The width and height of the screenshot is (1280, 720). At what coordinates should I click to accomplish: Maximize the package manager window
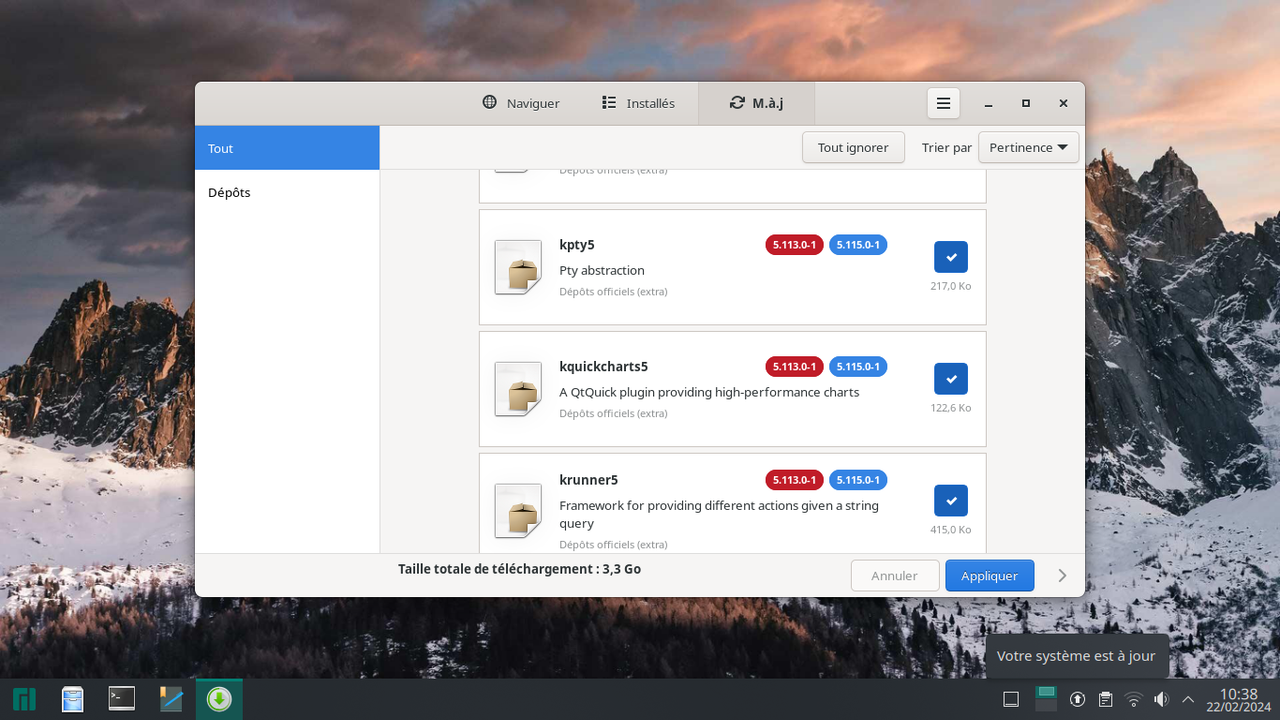tap(1026, 103)
